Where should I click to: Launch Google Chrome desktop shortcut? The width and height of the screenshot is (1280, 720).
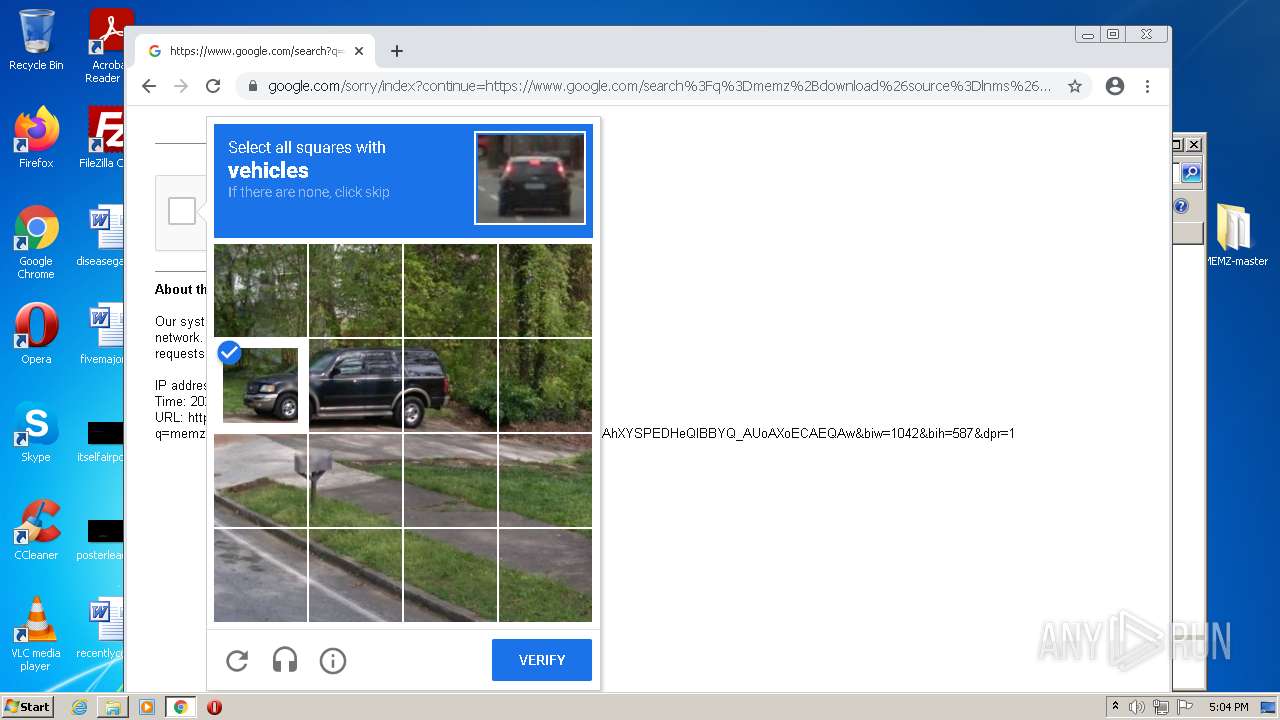36,242
